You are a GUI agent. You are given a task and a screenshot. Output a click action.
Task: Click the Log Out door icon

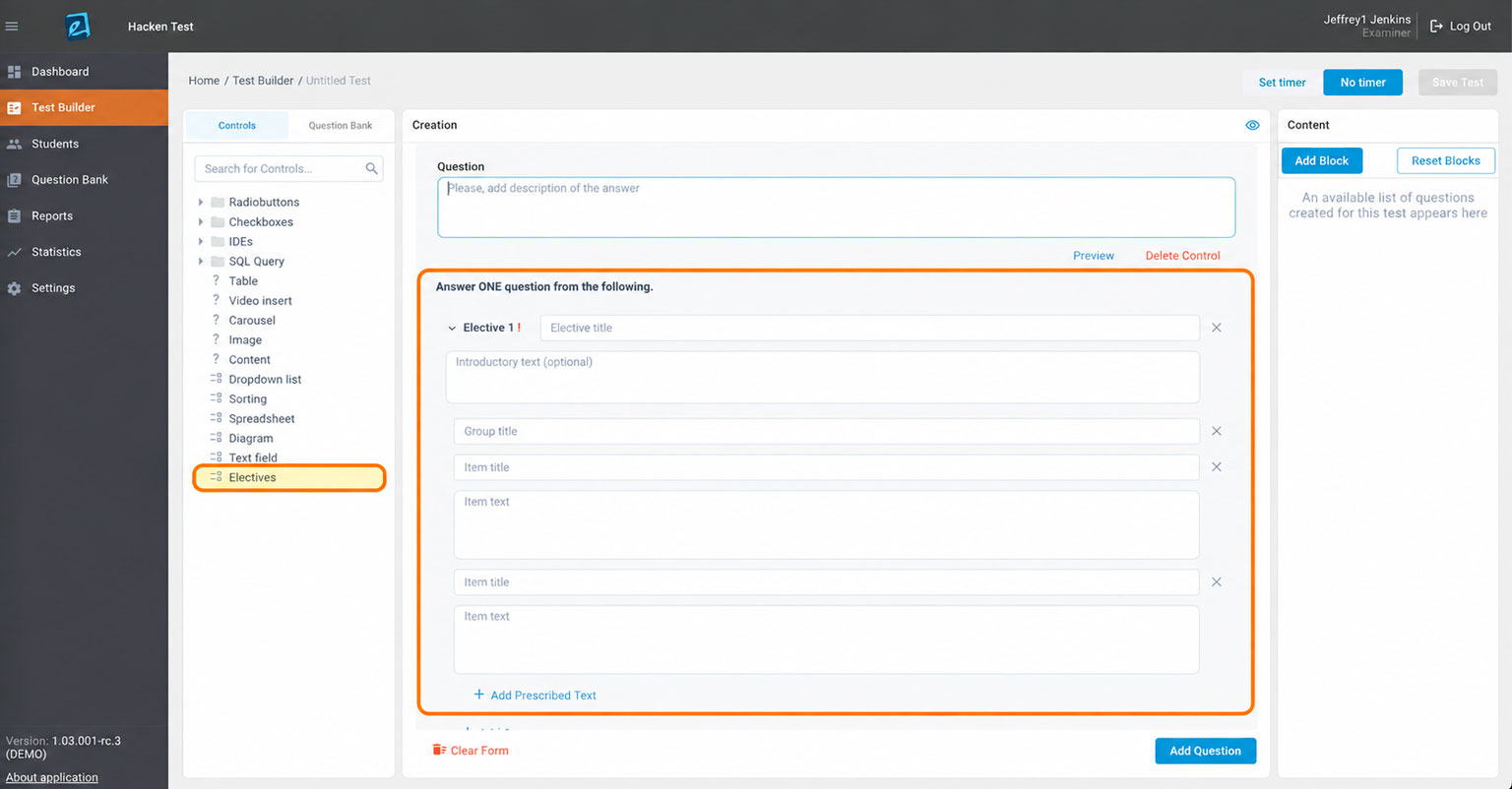click(x=1436, y=27)
